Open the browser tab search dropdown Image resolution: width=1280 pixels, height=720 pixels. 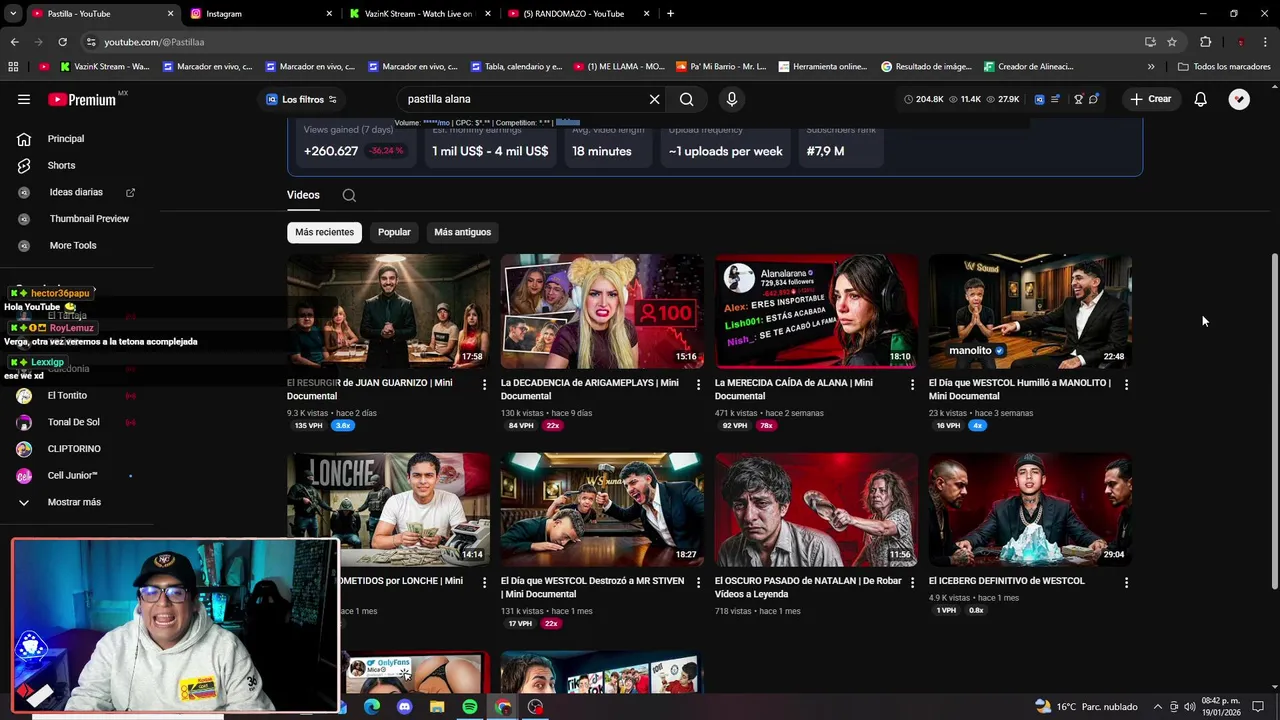coord(13,14)
